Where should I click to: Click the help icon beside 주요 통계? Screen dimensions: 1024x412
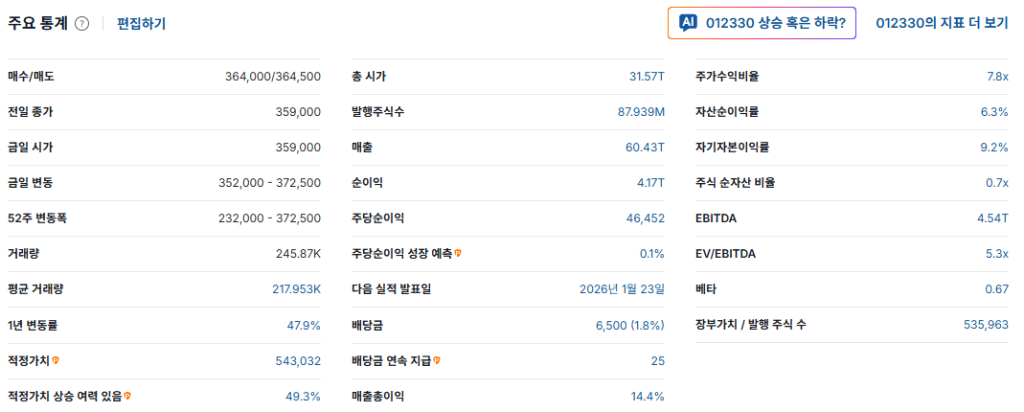pyautogui.click(x=82, y=23)
